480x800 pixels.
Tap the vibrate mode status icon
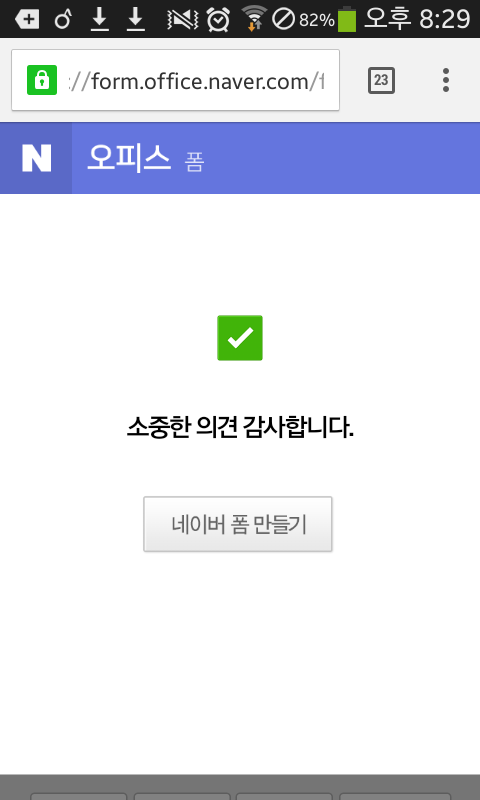[182, 20]
